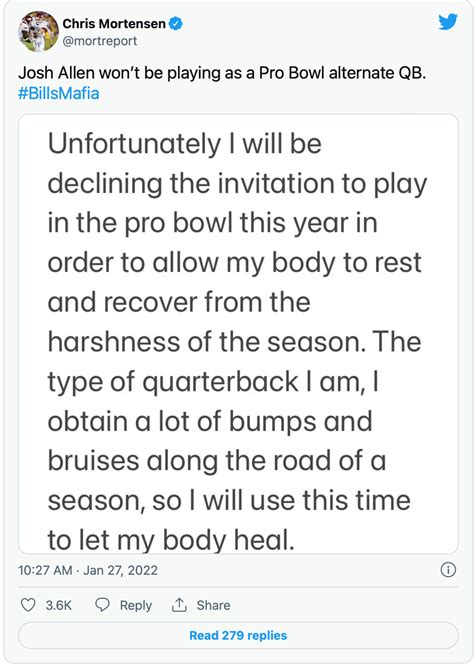Open the Twitter bird logo link

pyautogui.click(x=448, y=21)
